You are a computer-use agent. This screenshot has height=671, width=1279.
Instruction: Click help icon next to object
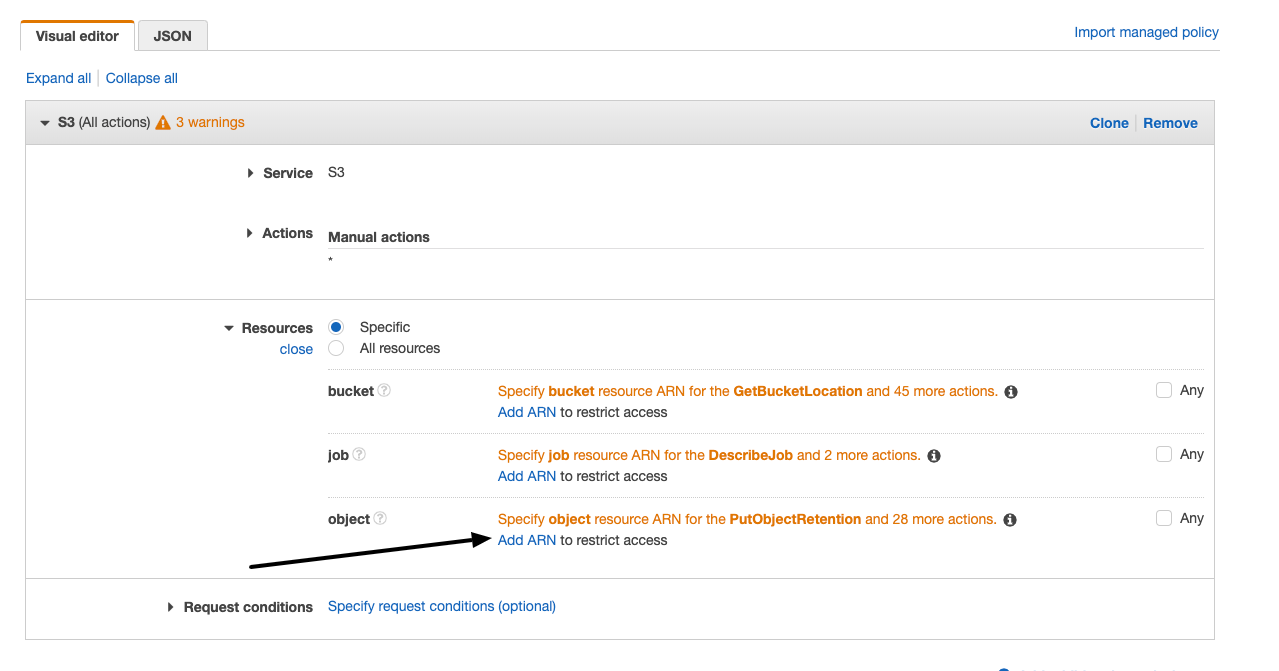point(380,518)
